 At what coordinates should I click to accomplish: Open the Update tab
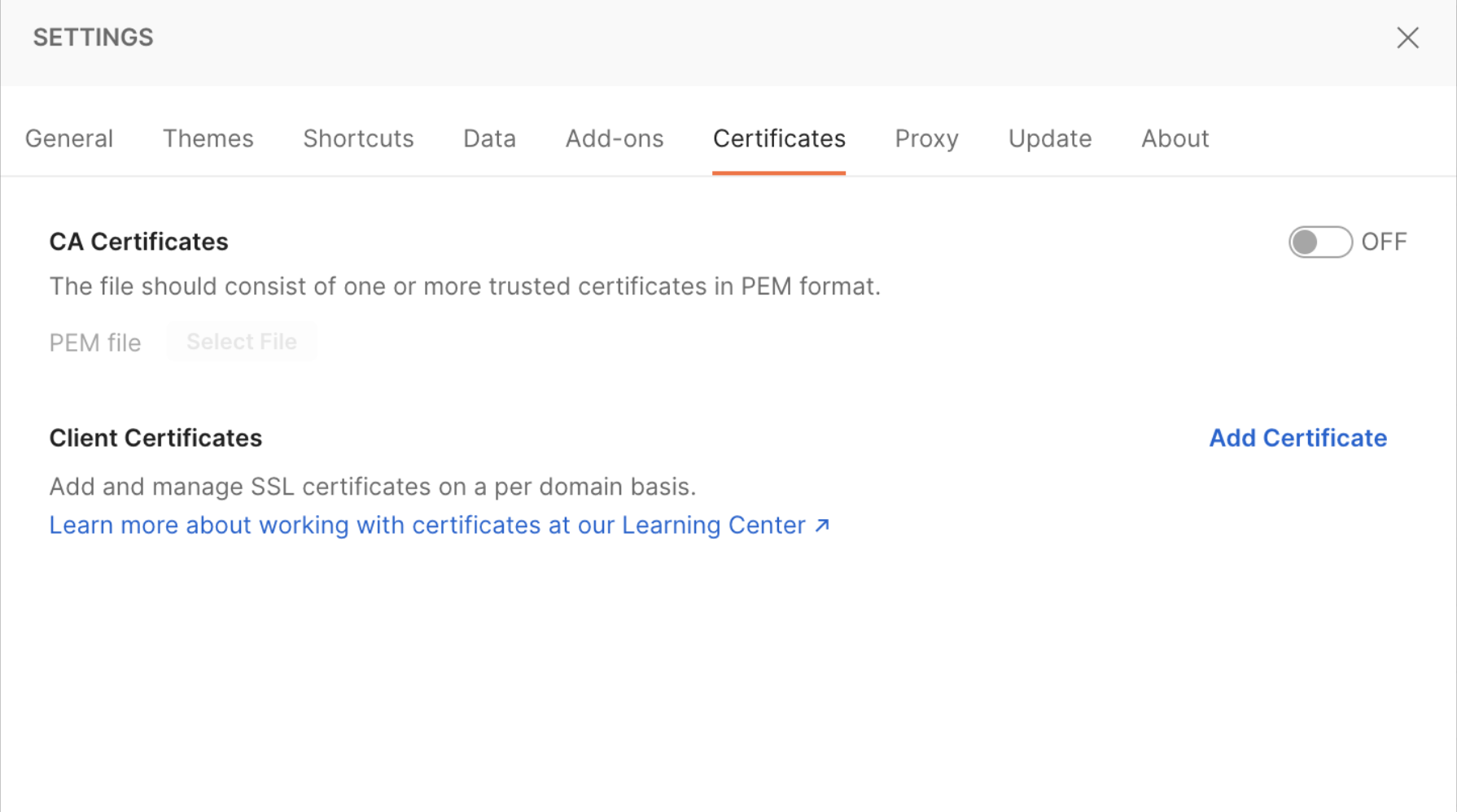coord(1049,138)
